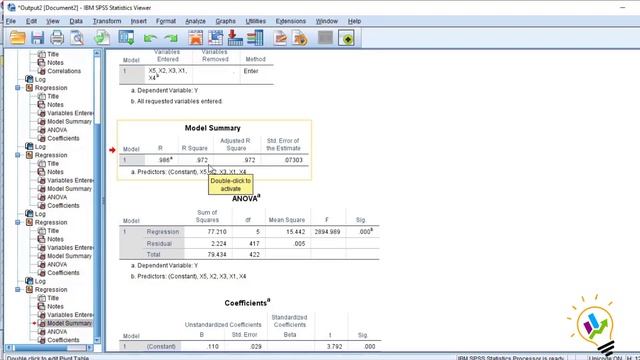Open Print Preview from the magnifier icon
This screenshot has width=640, height=360.
click(77, 38)
